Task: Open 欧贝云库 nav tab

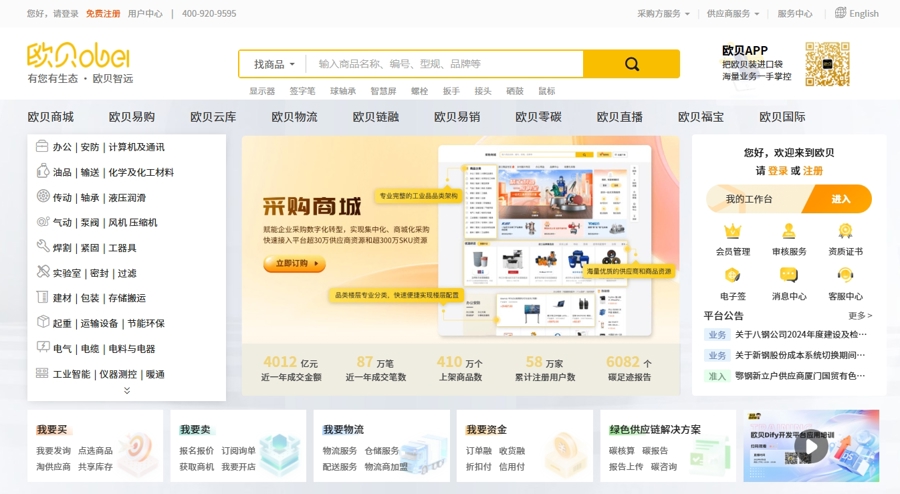Action: (x=213, y=117)
